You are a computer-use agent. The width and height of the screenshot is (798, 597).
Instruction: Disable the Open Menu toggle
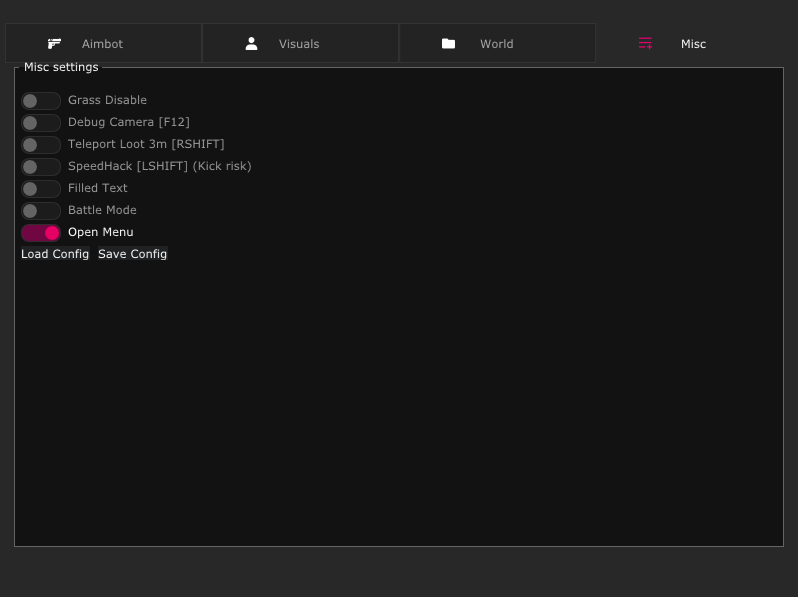[41, 233]
